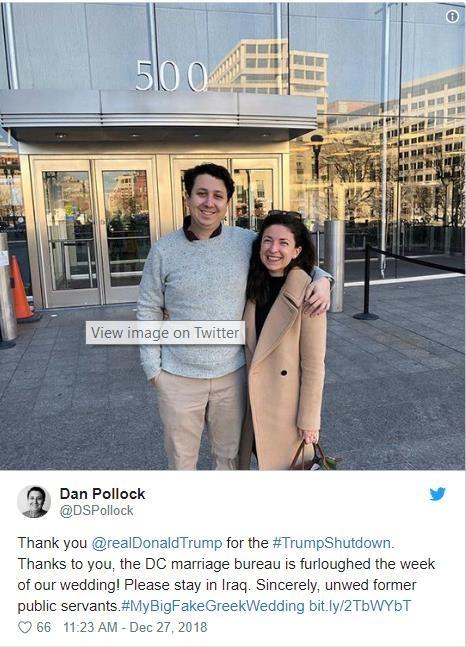Click the tweet text about the DC marriage bureau
466x647 pixels.
click(226, 574)
